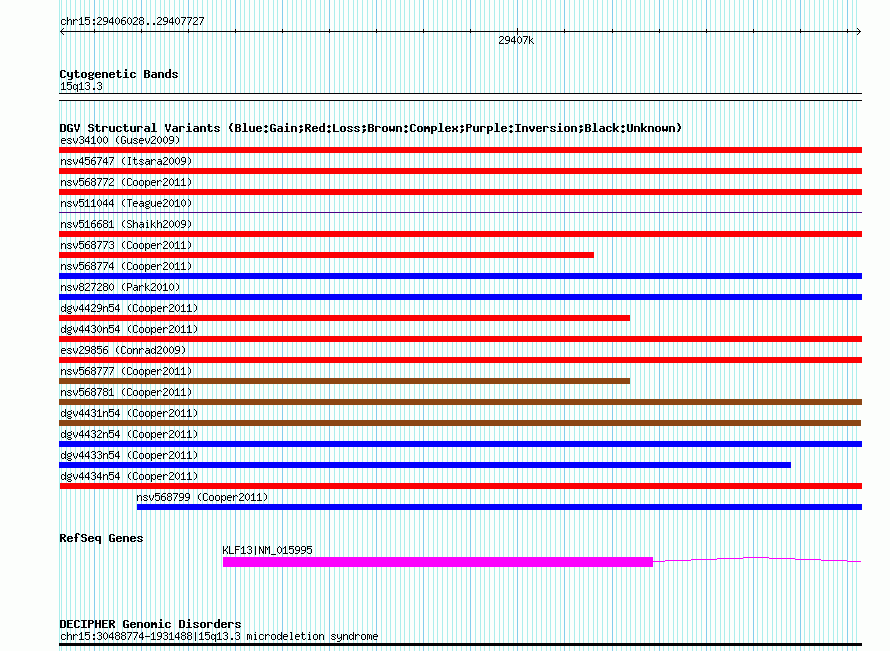Select the red bar under esv34100
The image size is (890, 651).
coord(460,150)
